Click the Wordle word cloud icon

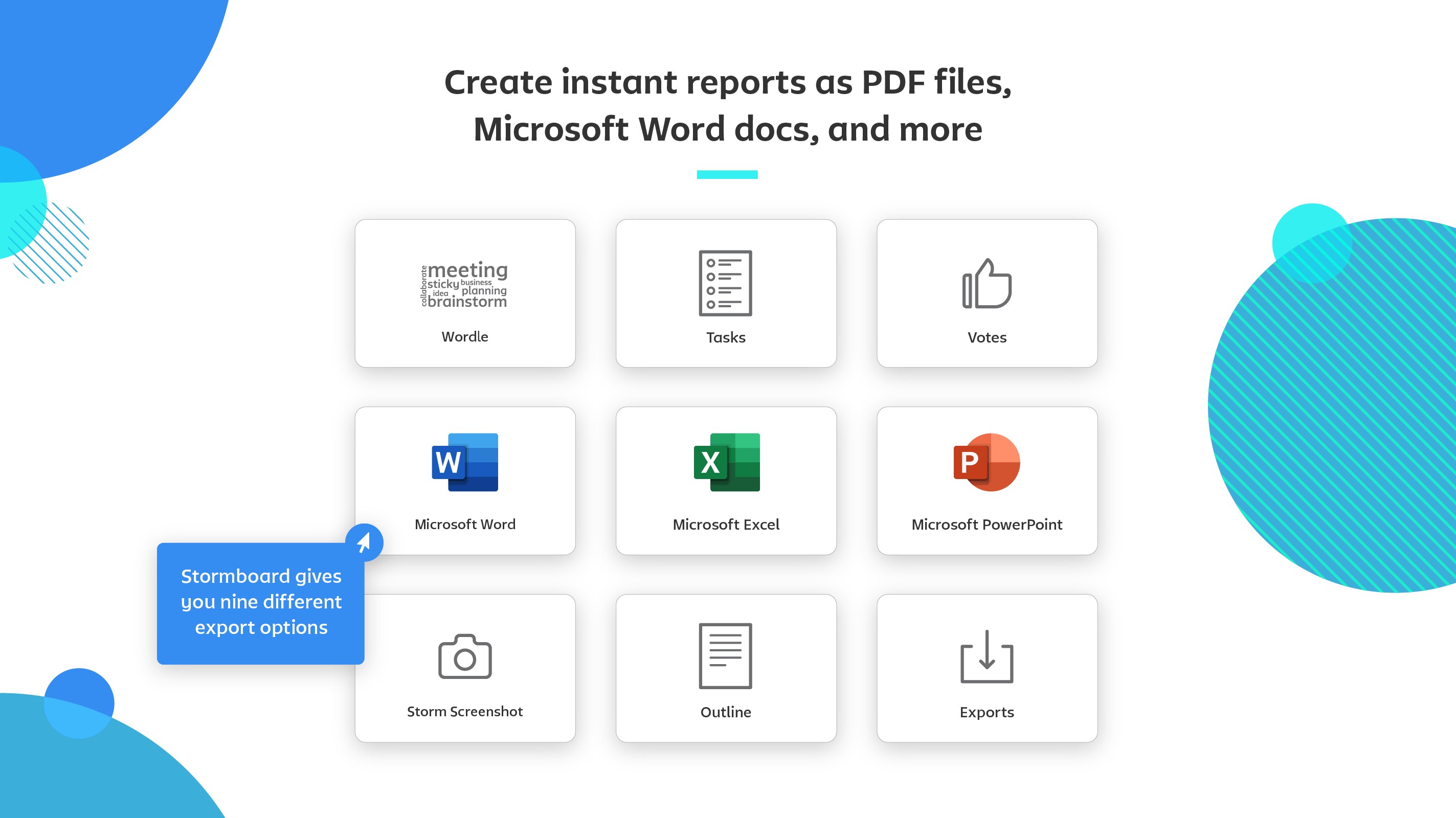[x=464, y=284]
